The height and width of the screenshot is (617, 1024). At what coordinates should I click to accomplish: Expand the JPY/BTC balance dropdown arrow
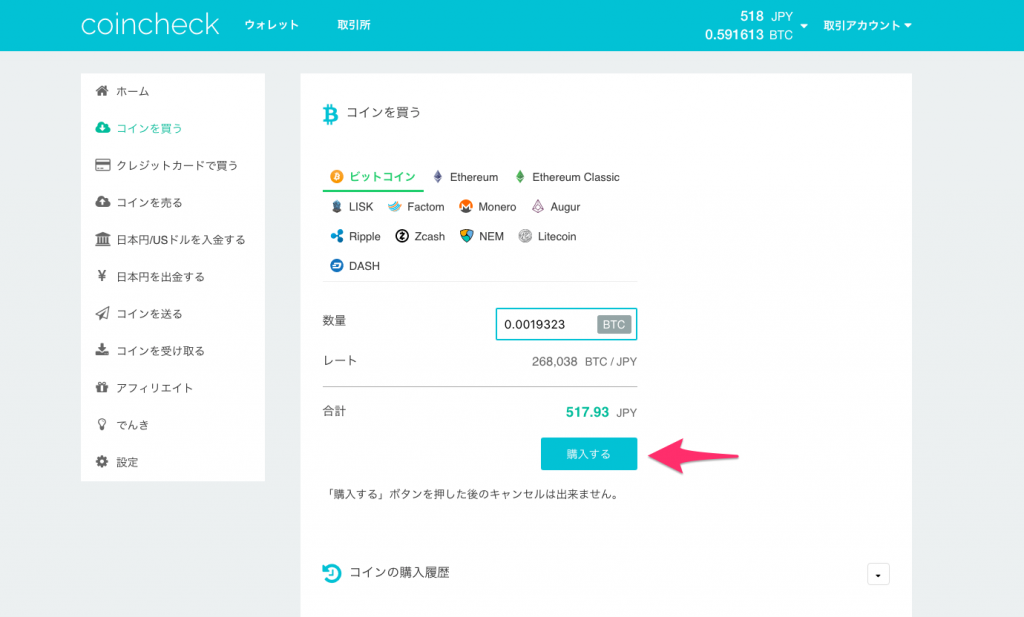point(804,26)
